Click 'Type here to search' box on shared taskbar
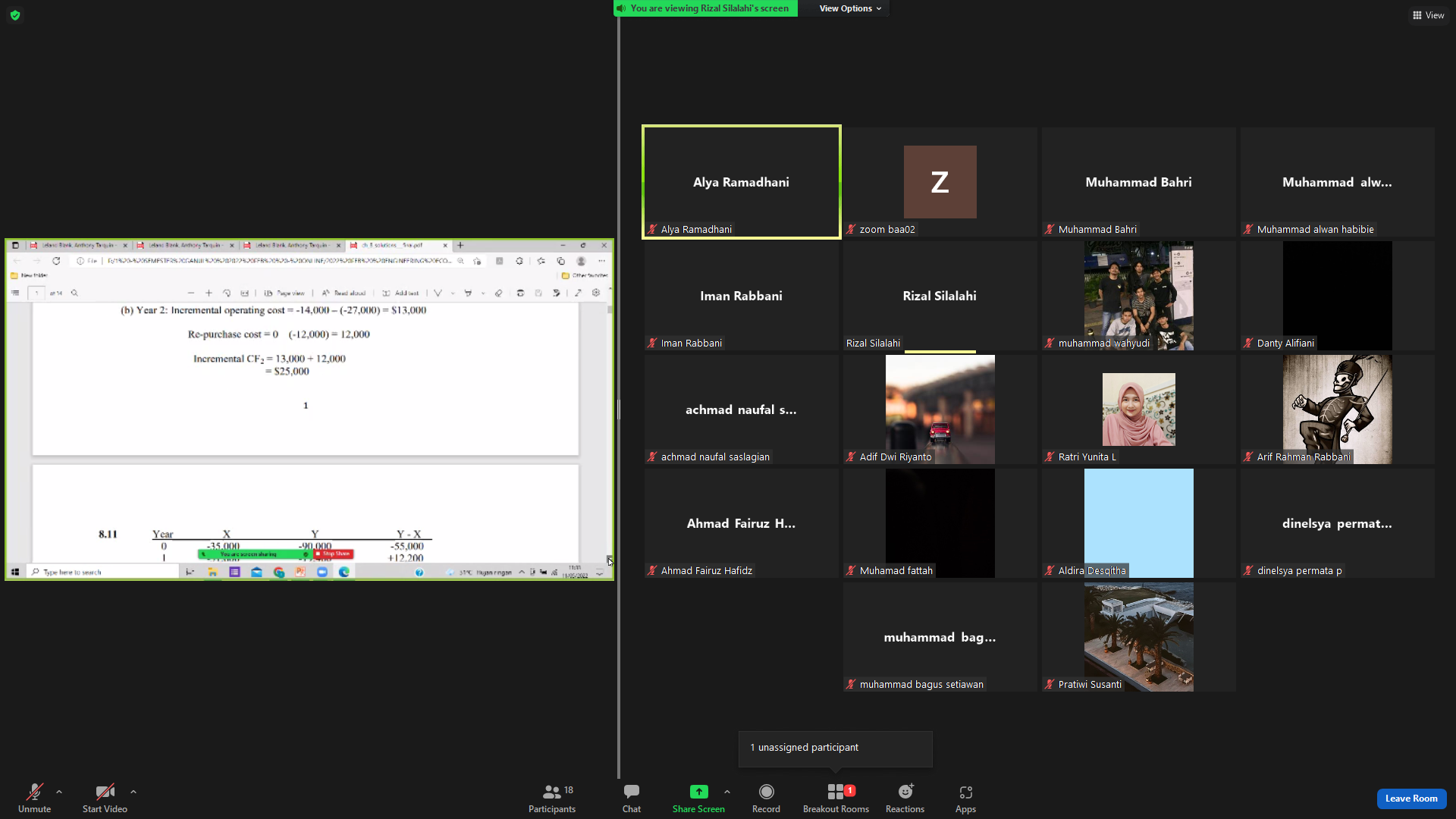 (x=103, y=573)
